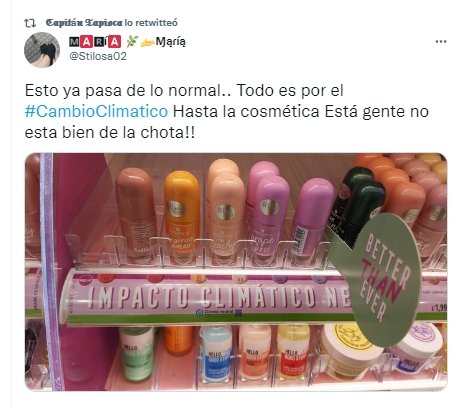Click the 'lo retwitteó' retweet label

coord(151,23)
